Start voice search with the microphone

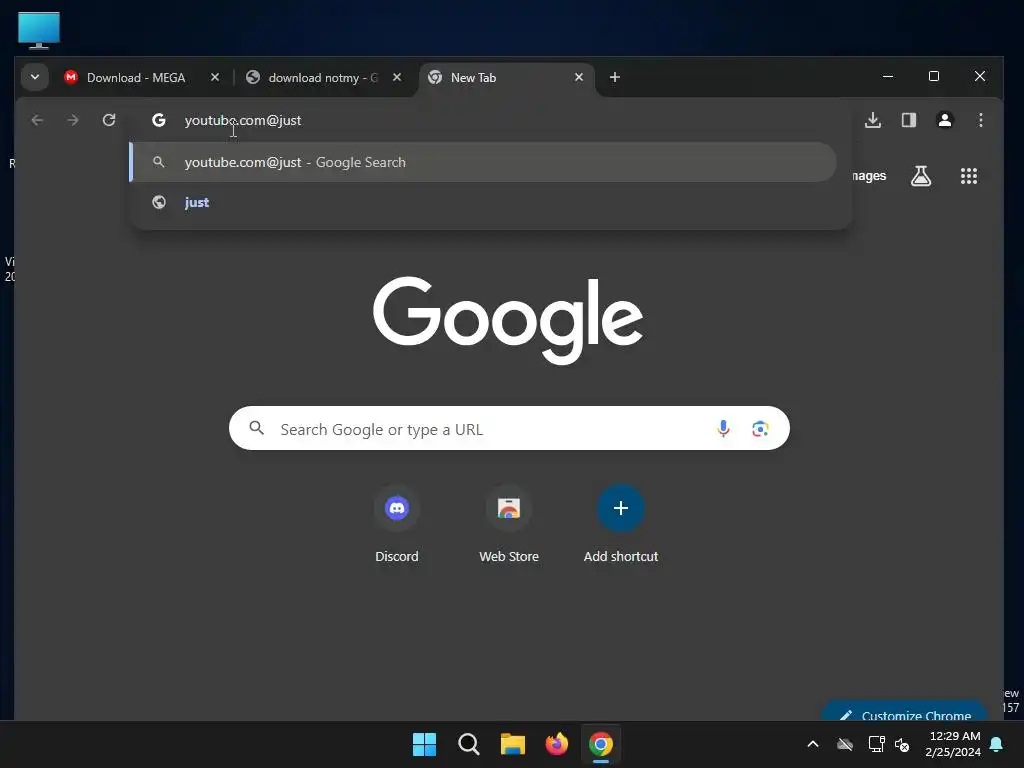point(724,428)
